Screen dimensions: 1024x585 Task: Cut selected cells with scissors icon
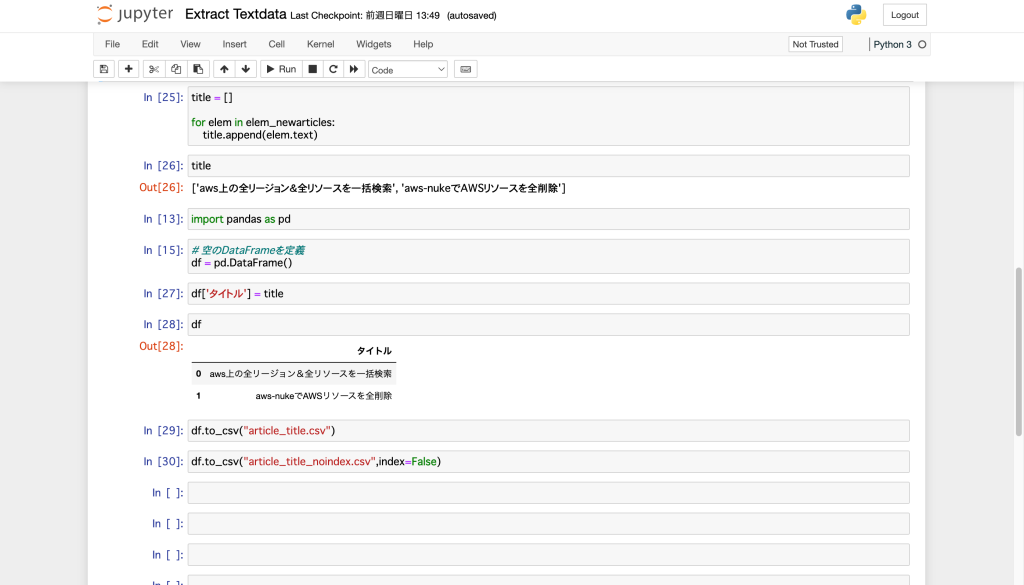pos(153,69)
